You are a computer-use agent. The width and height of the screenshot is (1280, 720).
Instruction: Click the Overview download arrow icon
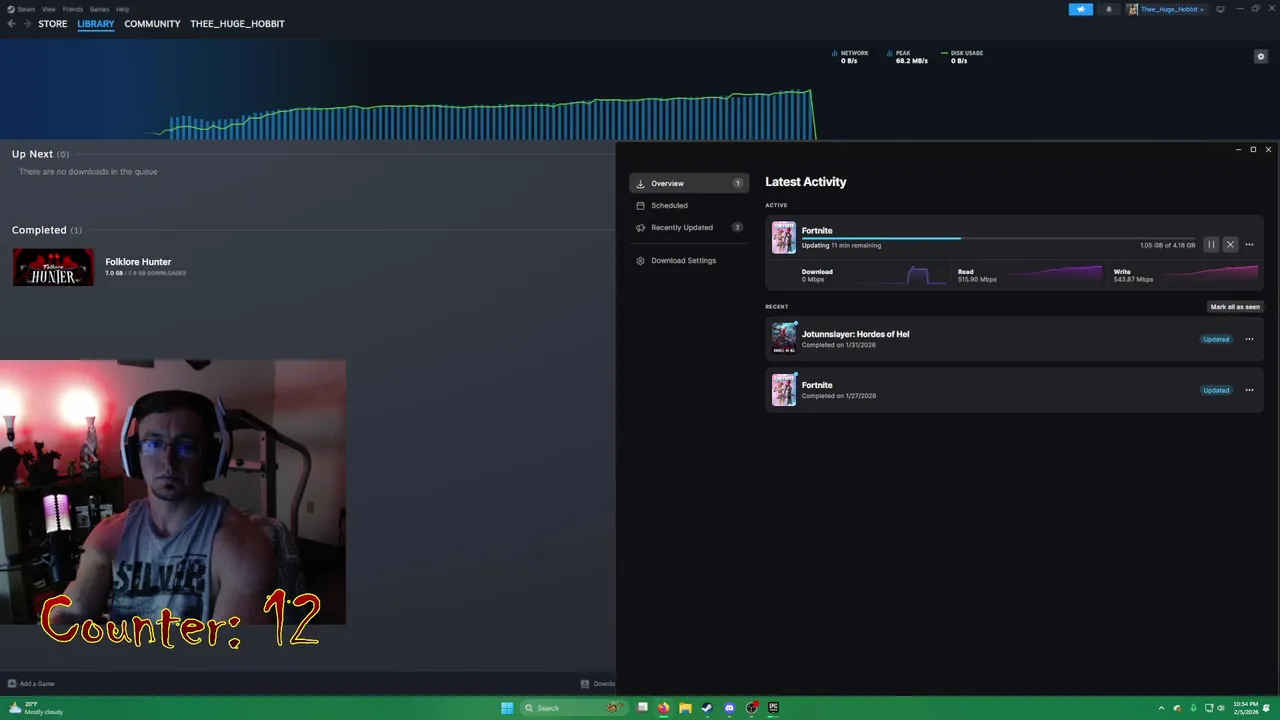click(x=640, y=184)
